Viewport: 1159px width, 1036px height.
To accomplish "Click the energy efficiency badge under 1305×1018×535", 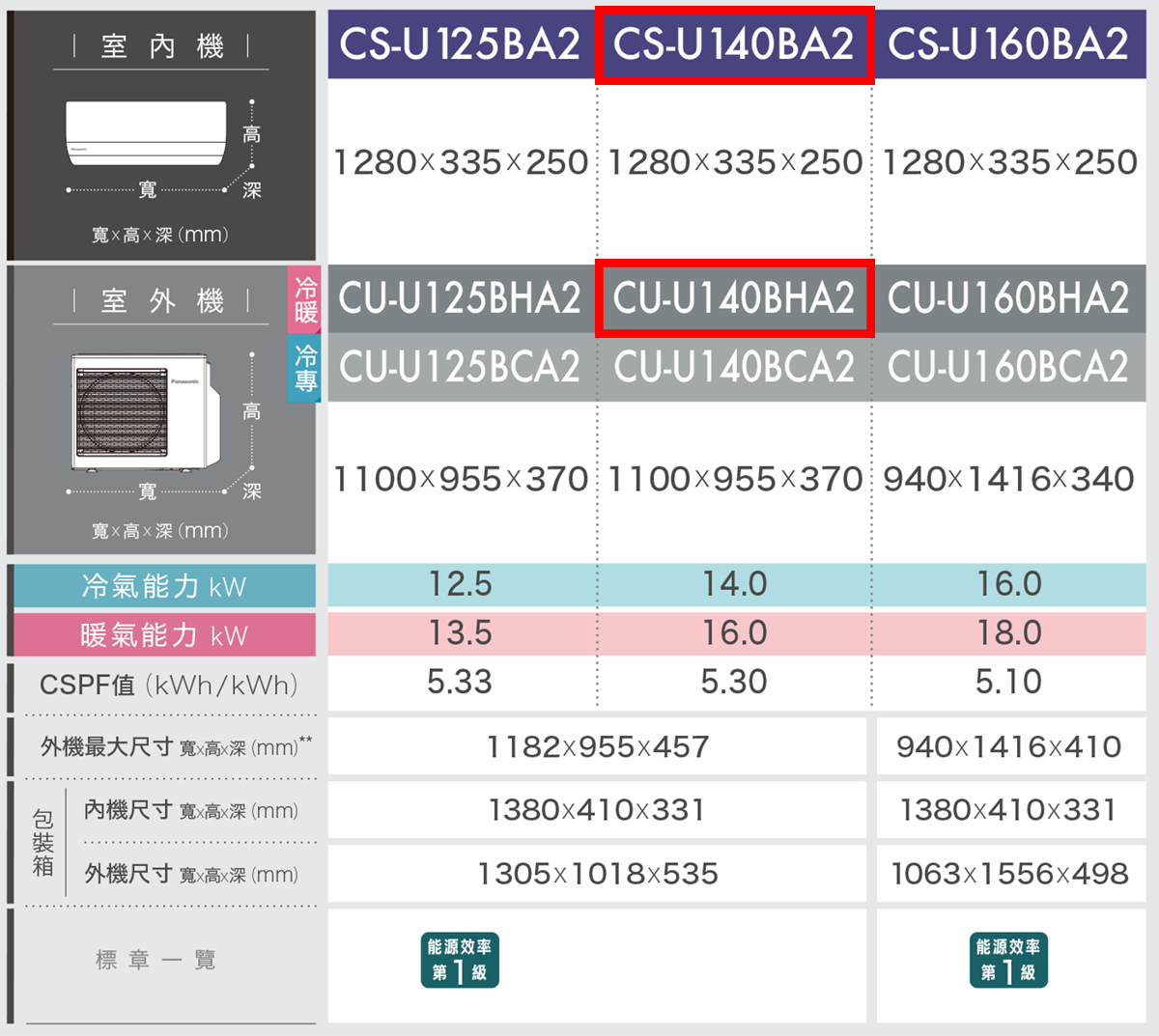I will 460,960.
